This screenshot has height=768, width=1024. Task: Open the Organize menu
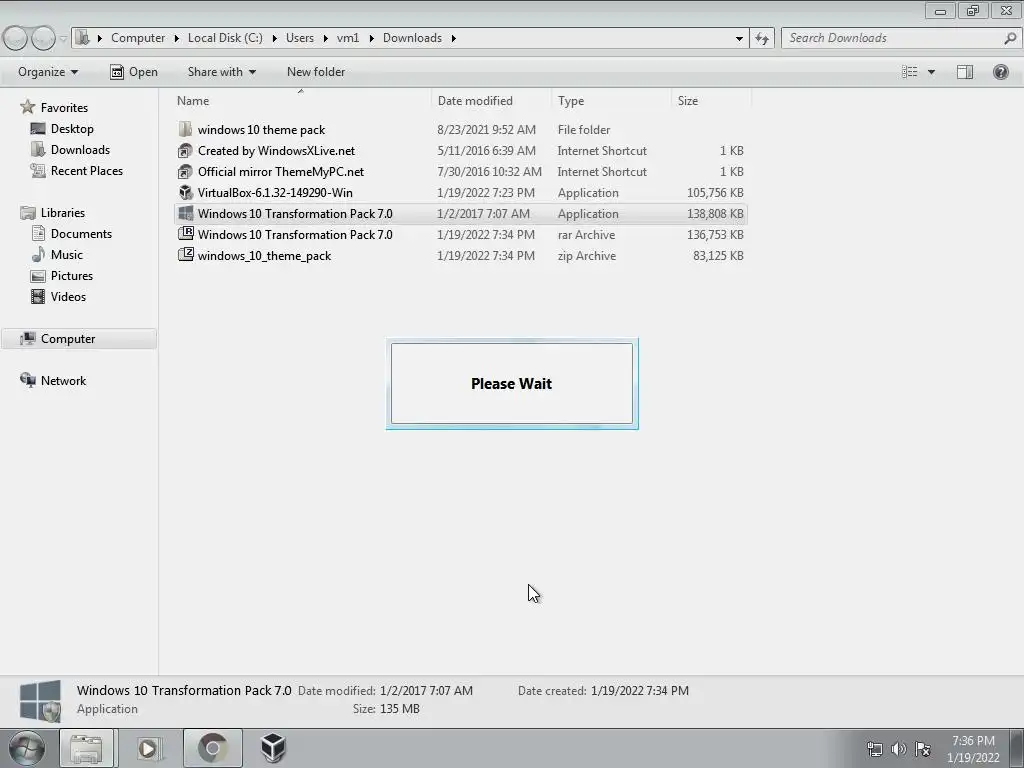click(x=48, y=72)
